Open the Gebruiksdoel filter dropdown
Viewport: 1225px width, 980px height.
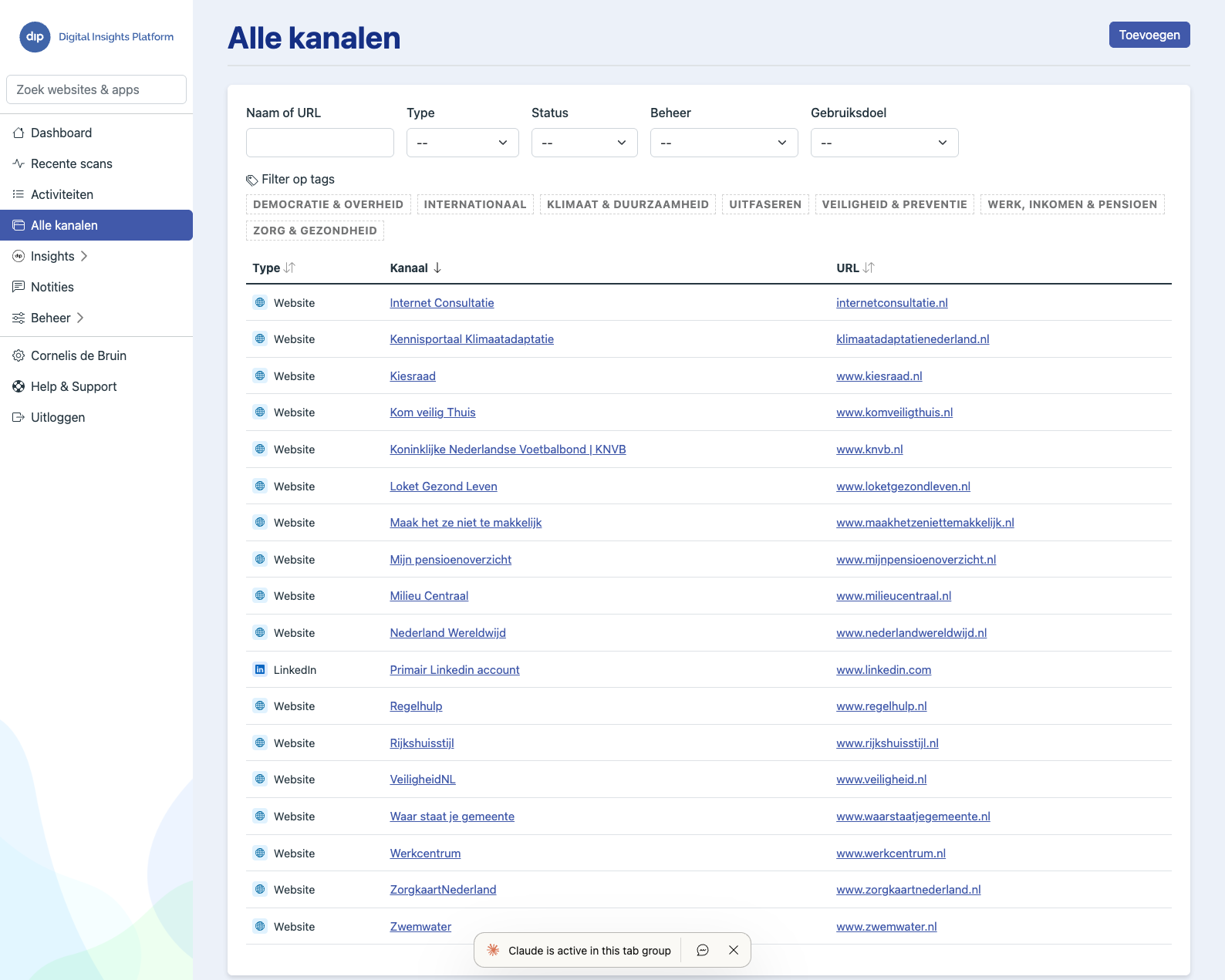[885, 143]
